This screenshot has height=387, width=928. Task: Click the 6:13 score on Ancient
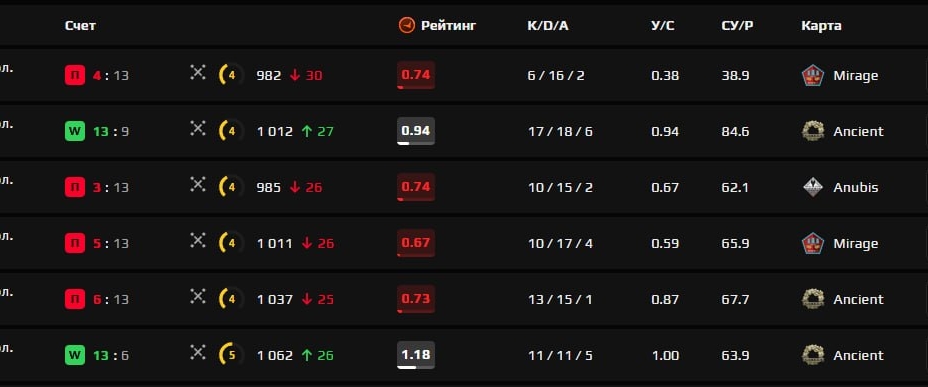(x=111, y=299)
